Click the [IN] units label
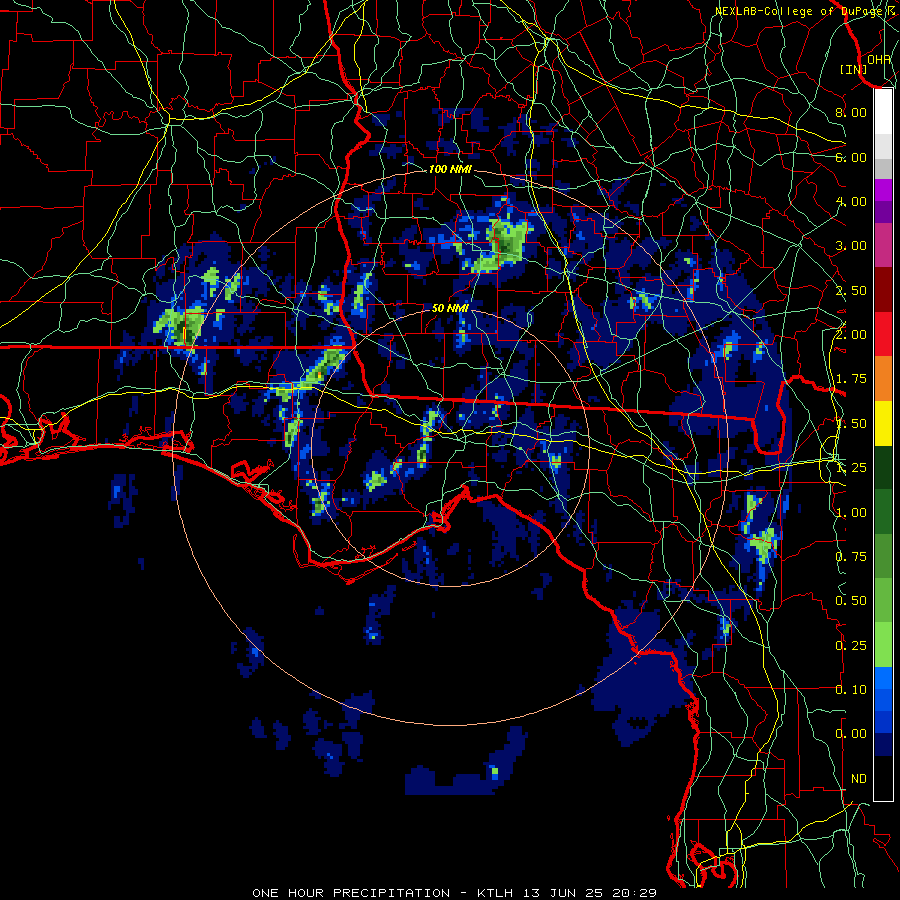This screenshot has height=900, width=900. pos(854,69)
